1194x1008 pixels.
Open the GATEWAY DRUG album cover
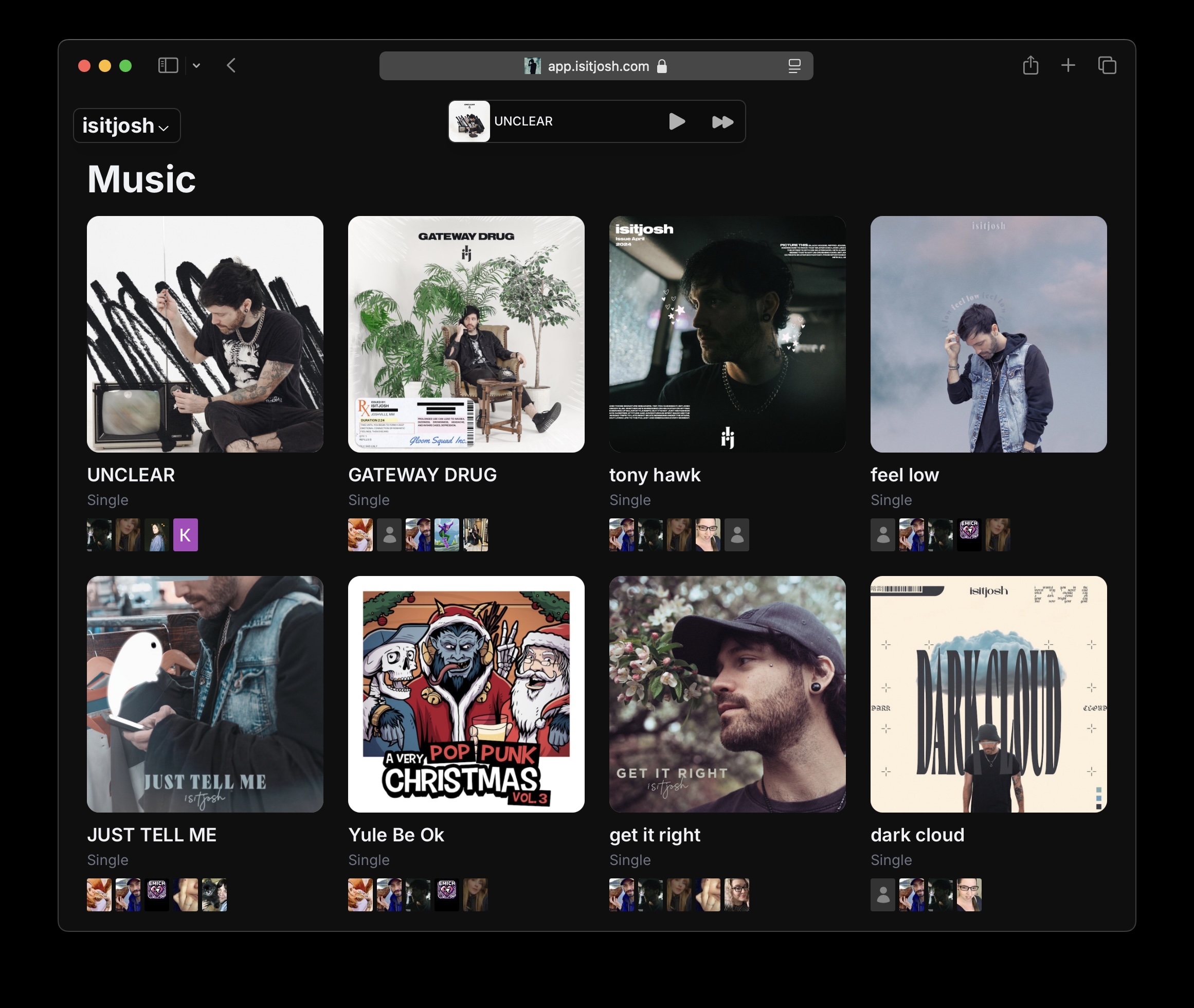pos(466,334)
